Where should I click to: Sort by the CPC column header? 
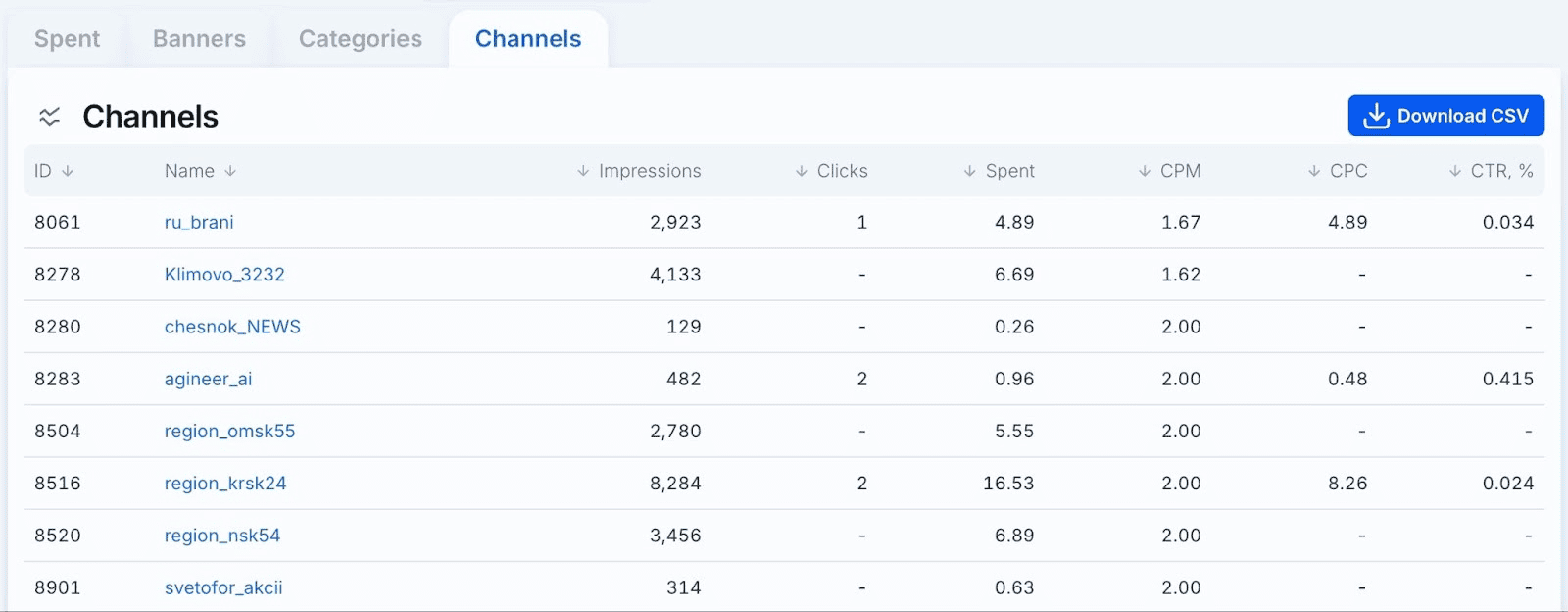point(1338,171)
